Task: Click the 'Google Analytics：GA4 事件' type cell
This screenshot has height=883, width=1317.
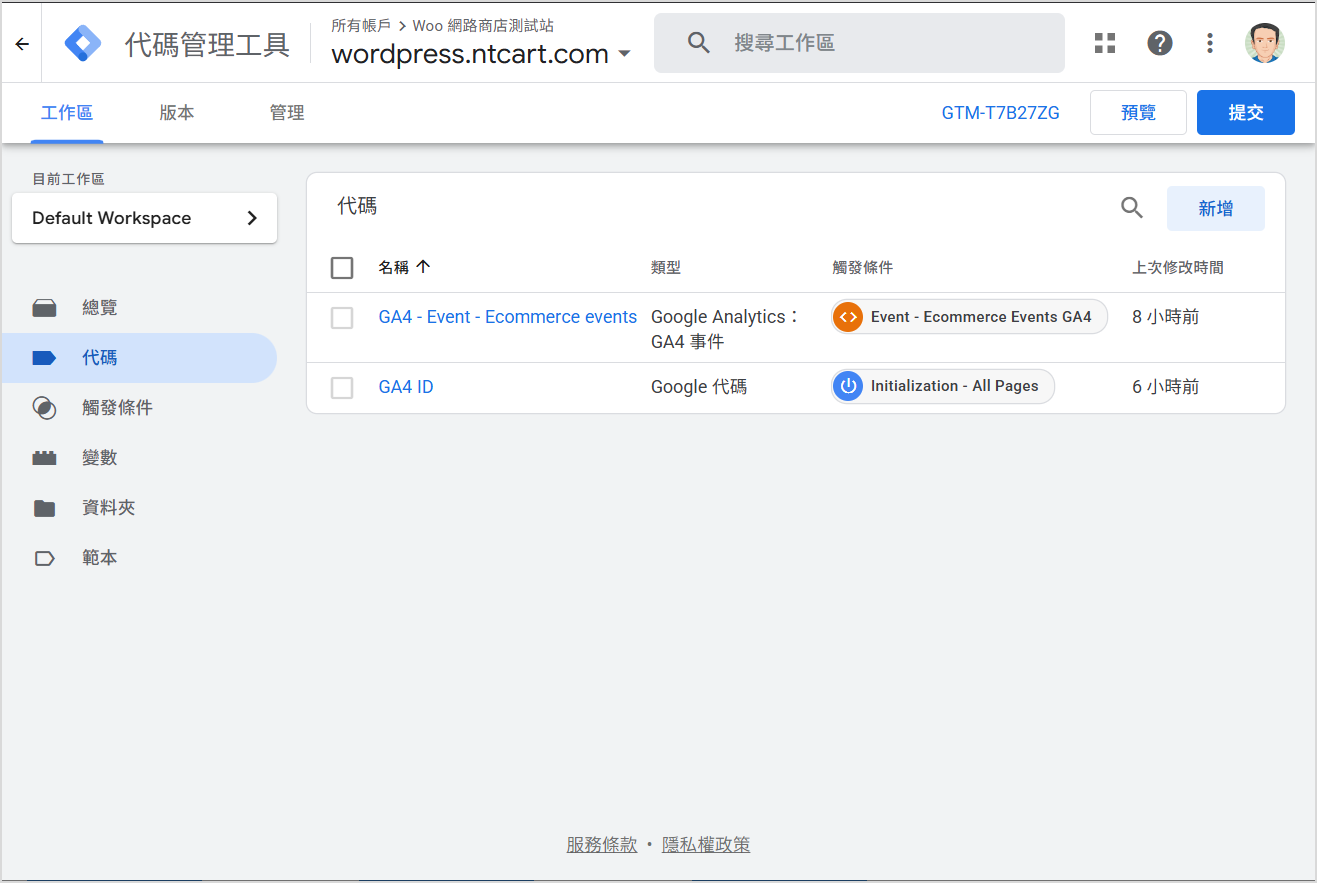Action: pos(725,329)
